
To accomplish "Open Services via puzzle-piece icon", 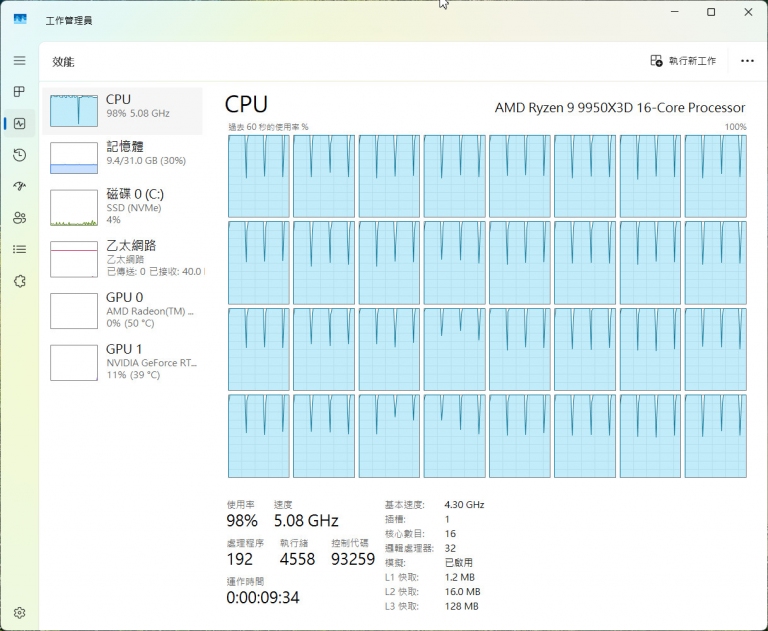I will (19, 281).
